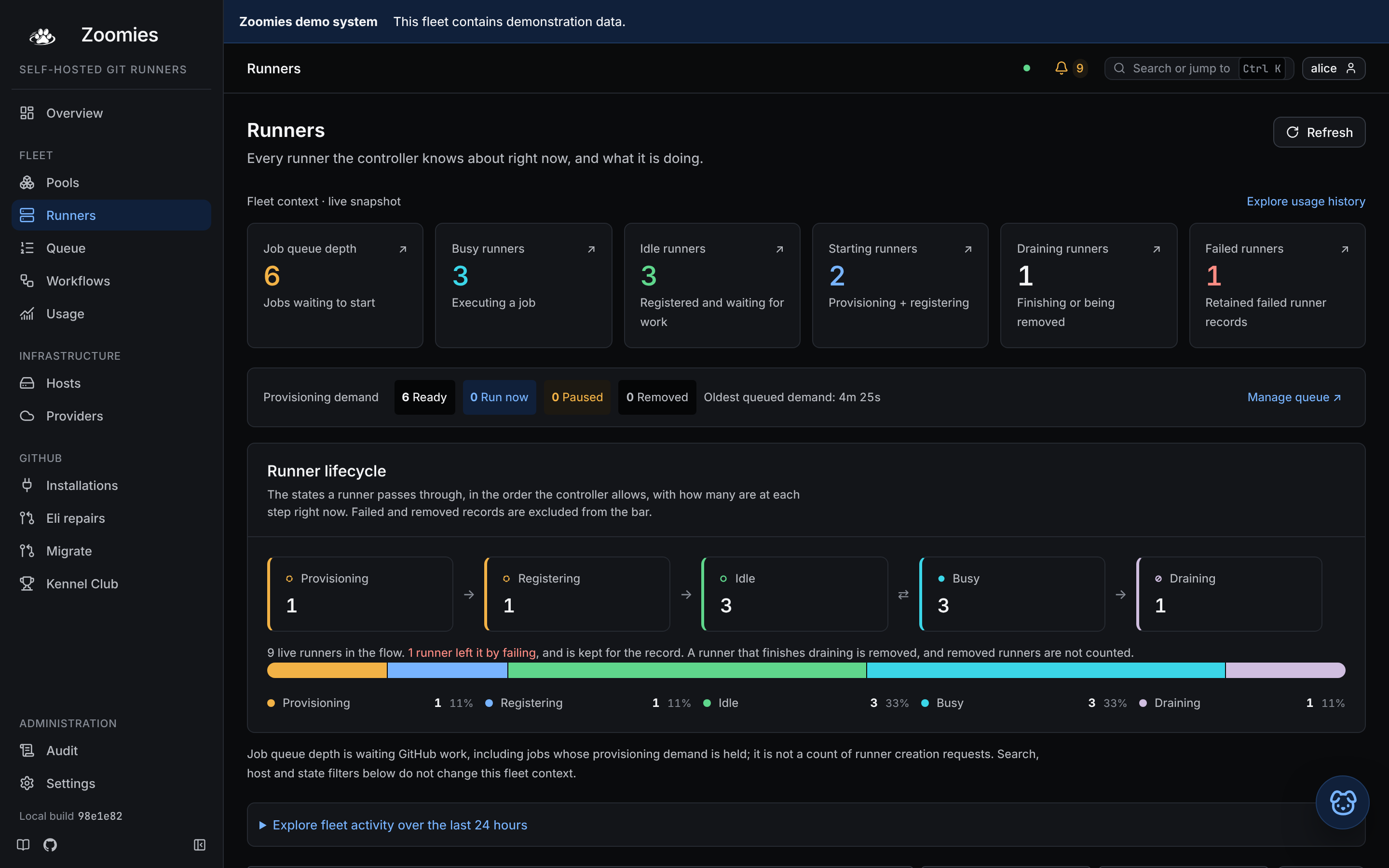Click the 0 Paused demand chip
The image size is (1389, 868).
[x=577, y=397]
